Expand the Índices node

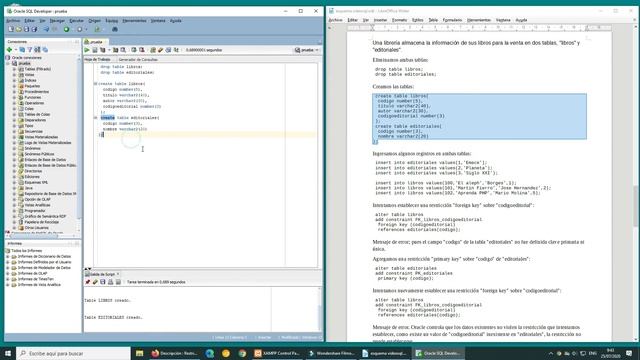[14, 80]
